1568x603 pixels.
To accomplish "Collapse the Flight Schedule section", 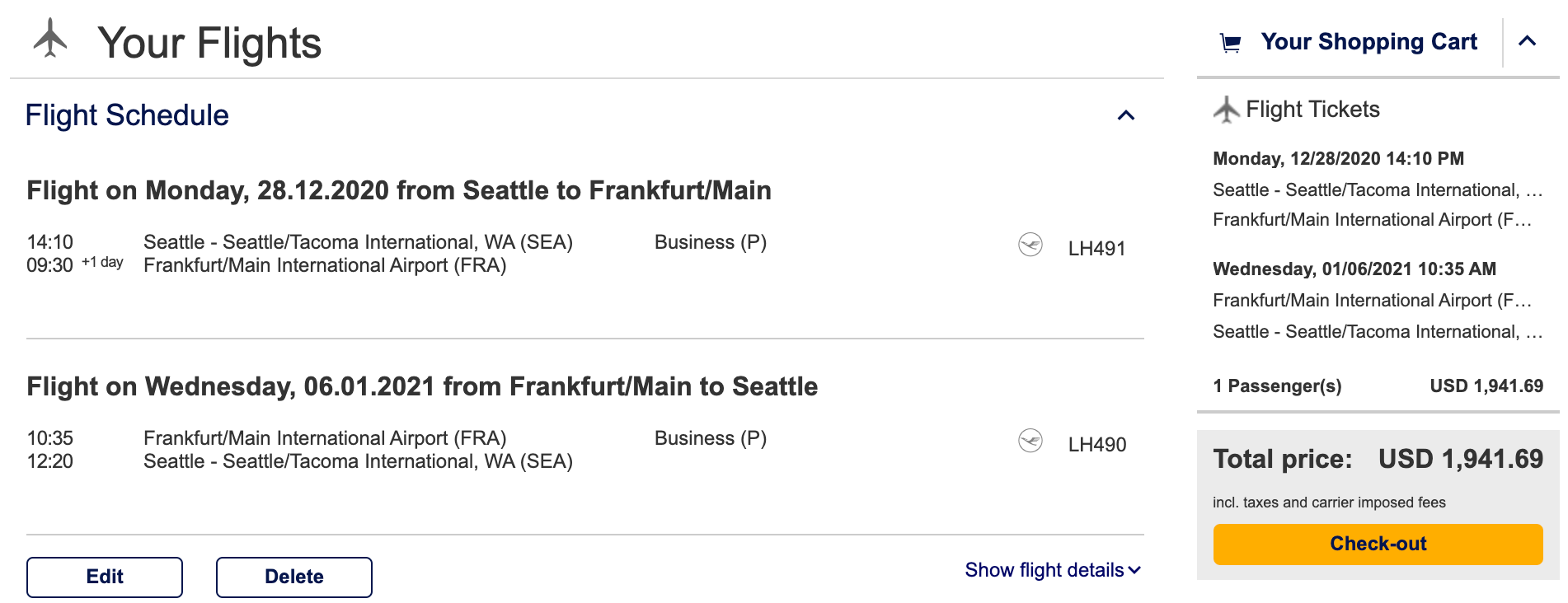I will tap(1125, 115).
